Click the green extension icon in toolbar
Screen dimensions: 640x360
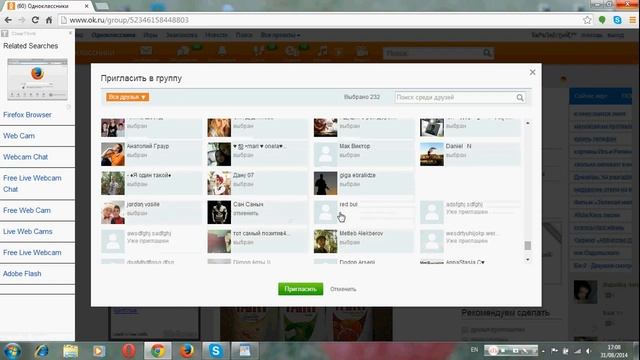(x=602, y=20)
